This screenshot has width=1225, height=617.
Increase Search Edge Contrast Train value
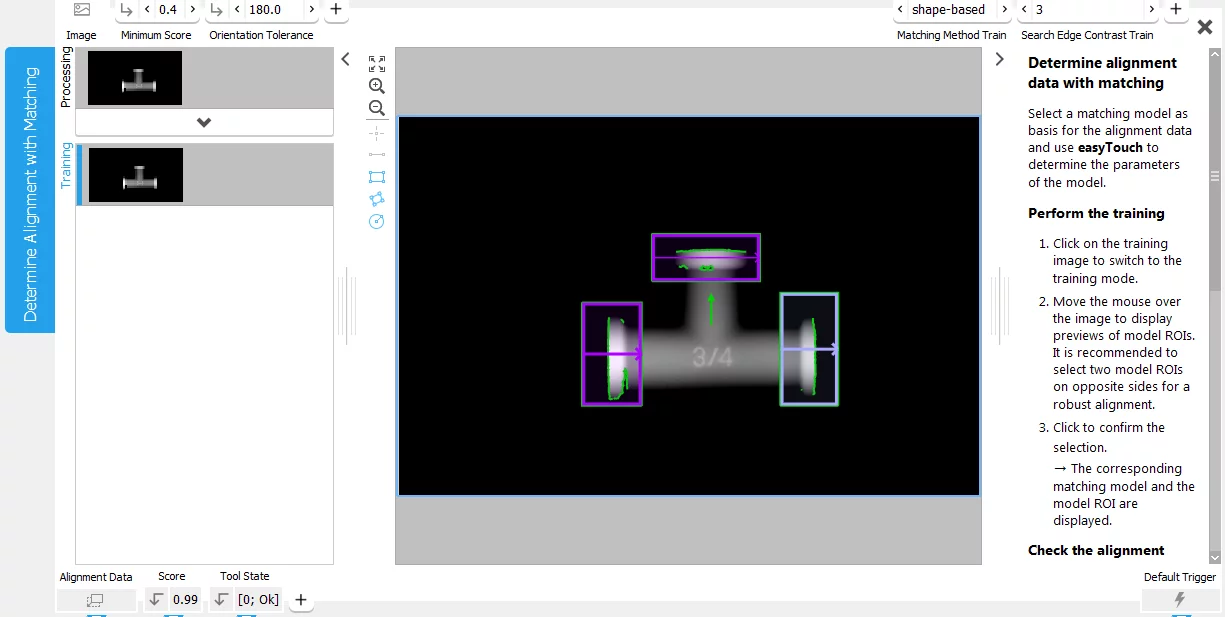point(1152,10)
